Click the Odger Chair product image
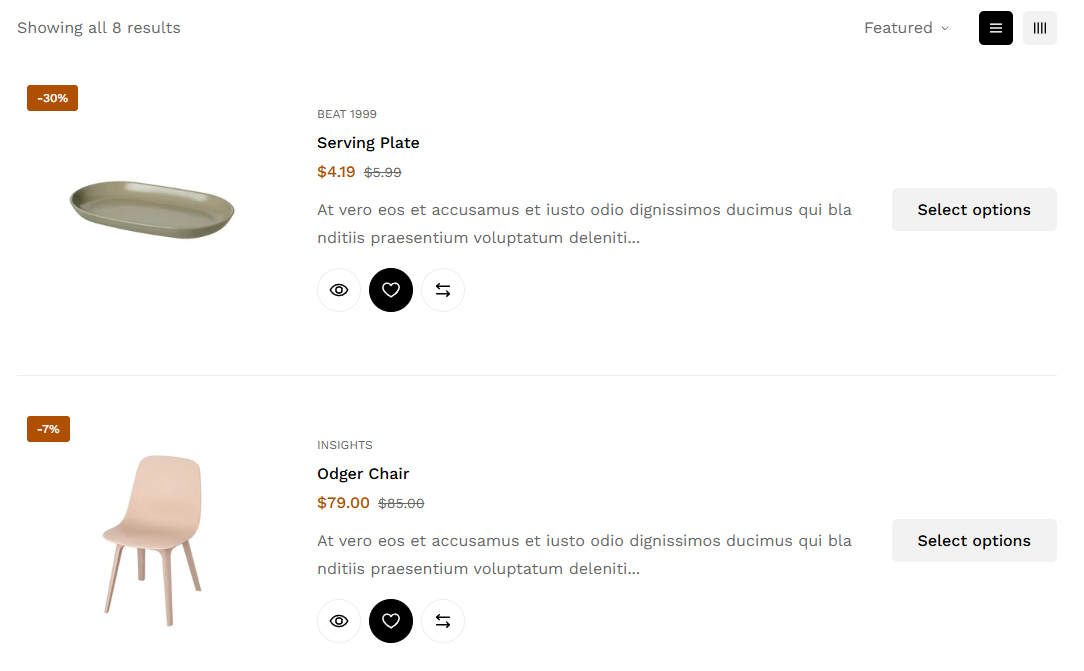This screenshot has height=671, width=1084. coord(152,540)
